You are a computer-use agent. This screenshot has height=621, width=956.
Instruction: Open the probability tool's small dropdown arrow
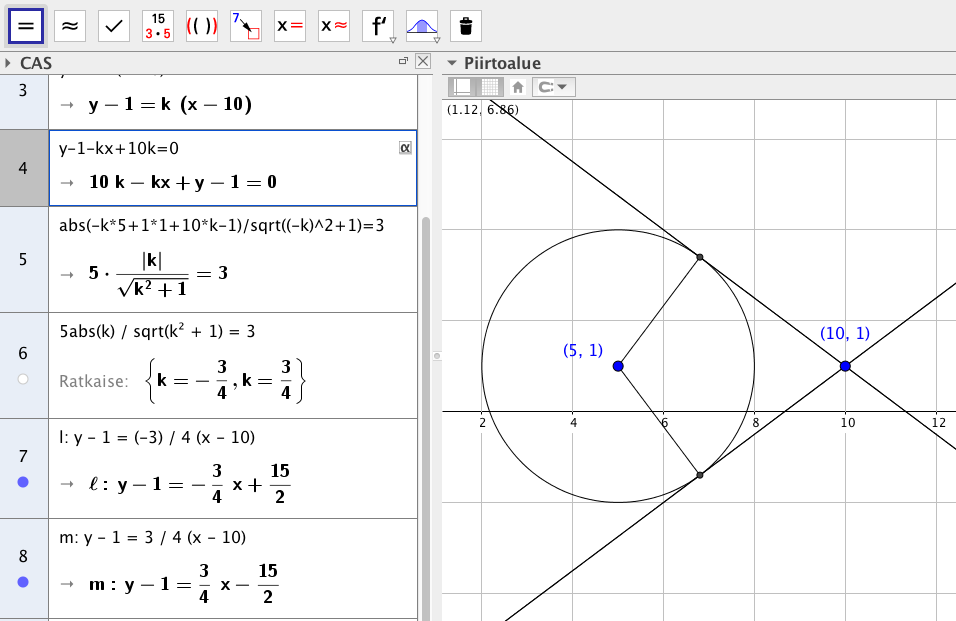[x=437, y=40]
